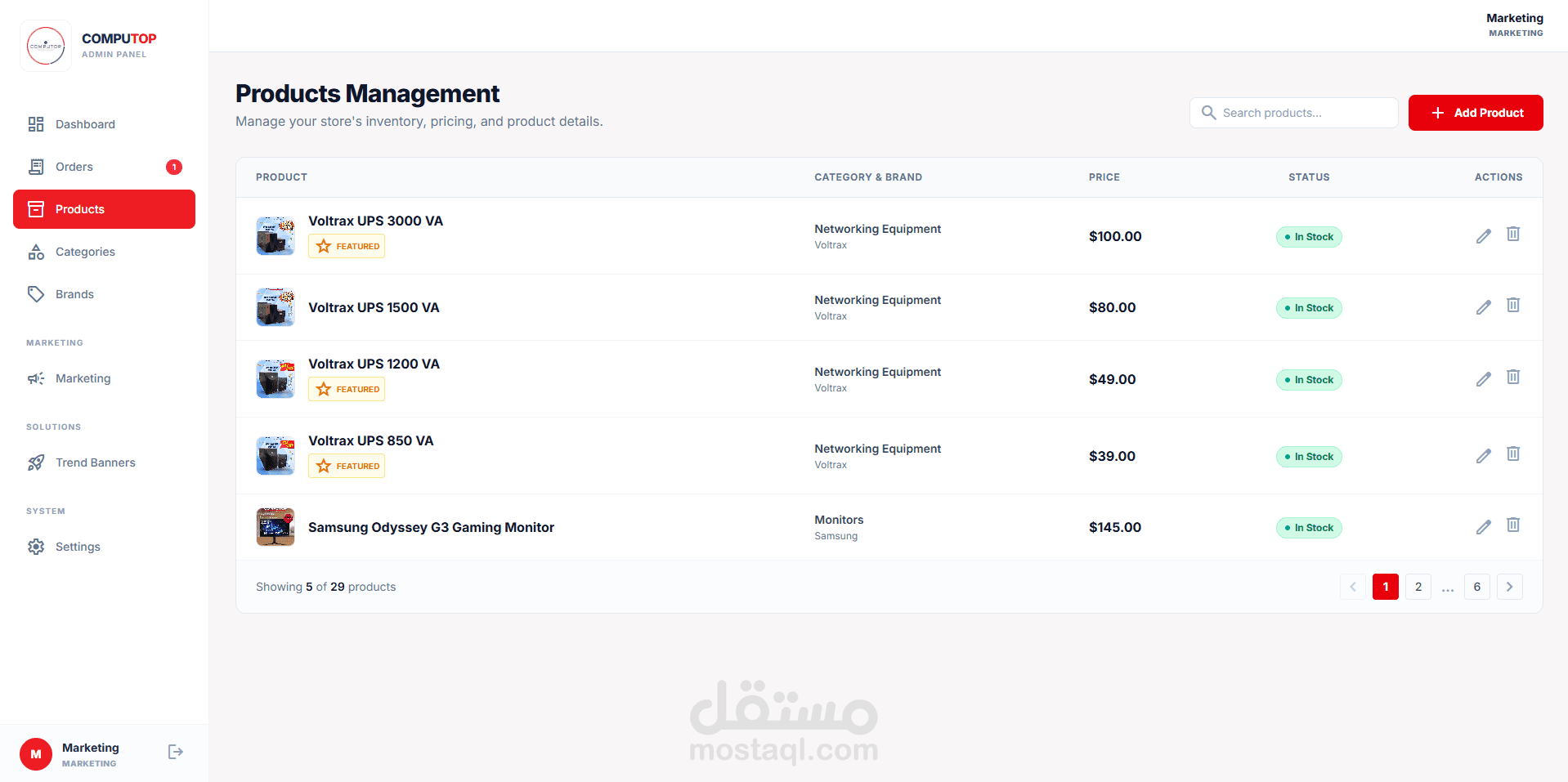Open Settings in the sidebar
The height and width of the screenshot is (782, 1568).
point(104,547)
